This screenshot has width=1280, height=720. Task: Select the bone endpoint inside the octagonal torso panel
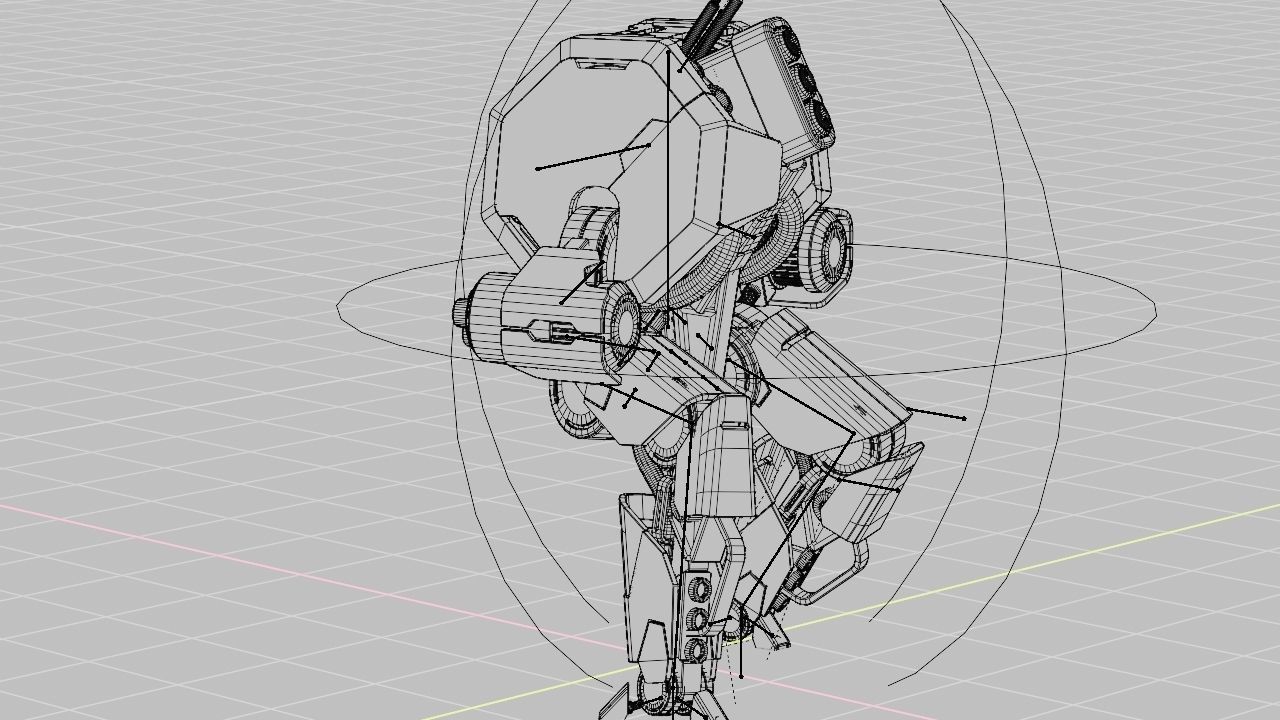click(x=539, y=168)
